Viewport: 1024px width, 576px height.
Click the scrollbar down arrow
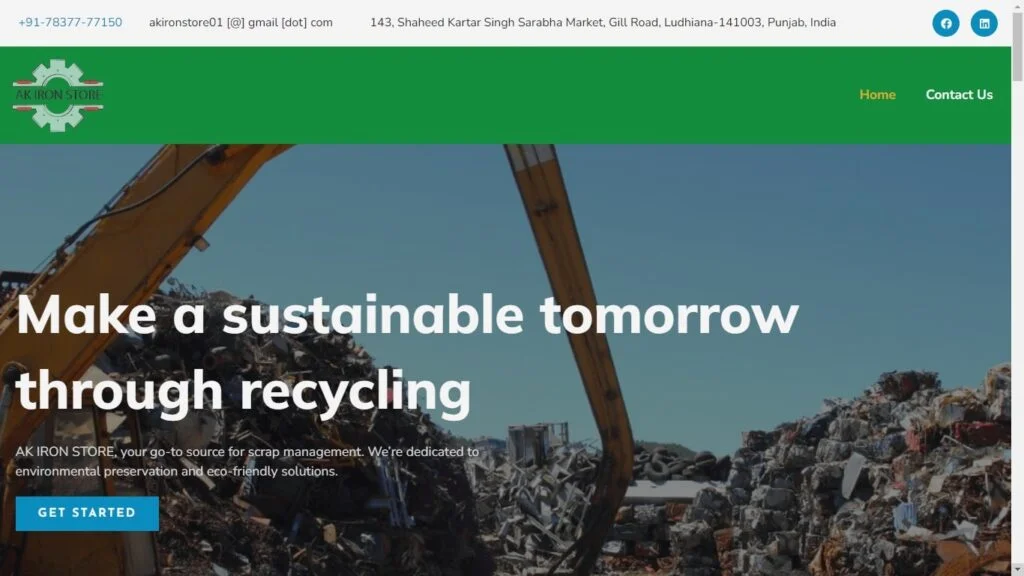[x=1017, y=570]
